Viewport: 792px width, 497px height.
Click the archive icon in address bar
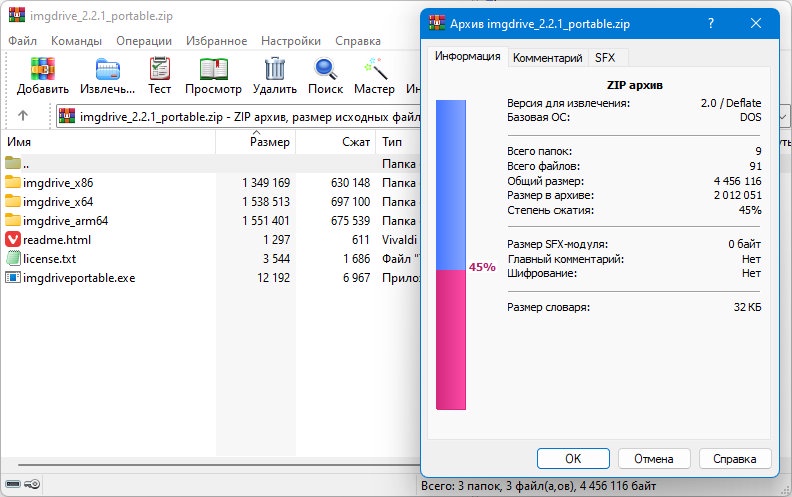tap(67, 116)
